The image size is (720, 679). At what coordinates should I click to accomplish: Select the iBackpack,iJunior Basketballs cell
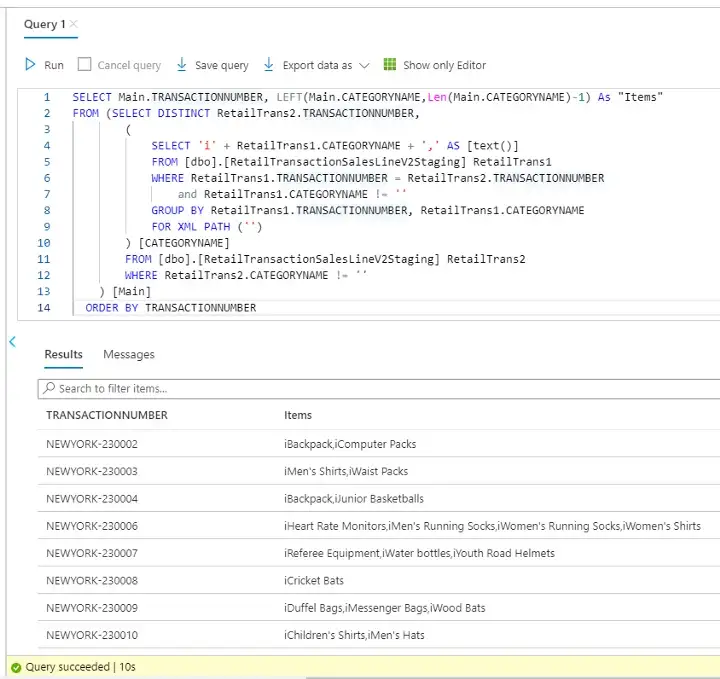click(x=354, y=499)
